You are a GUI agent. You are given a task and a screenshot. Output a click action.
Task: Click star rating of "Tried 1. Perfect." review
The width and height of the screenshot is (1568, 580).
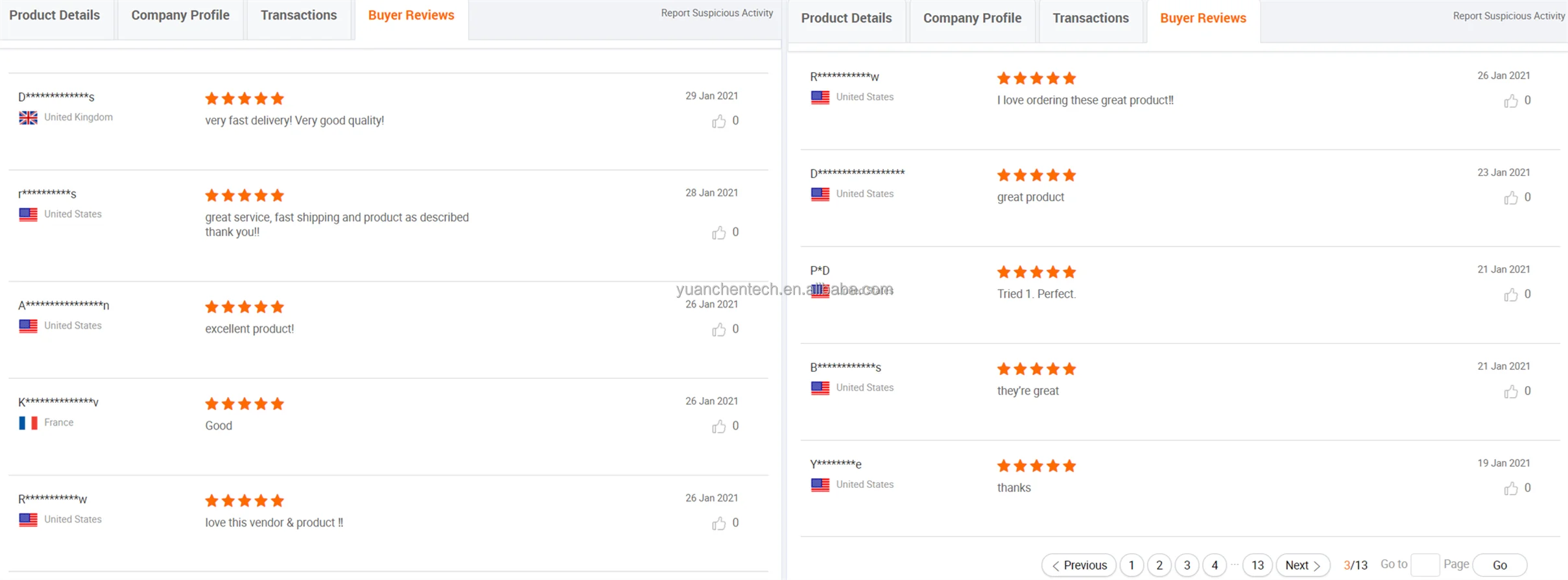[1036, 272]
